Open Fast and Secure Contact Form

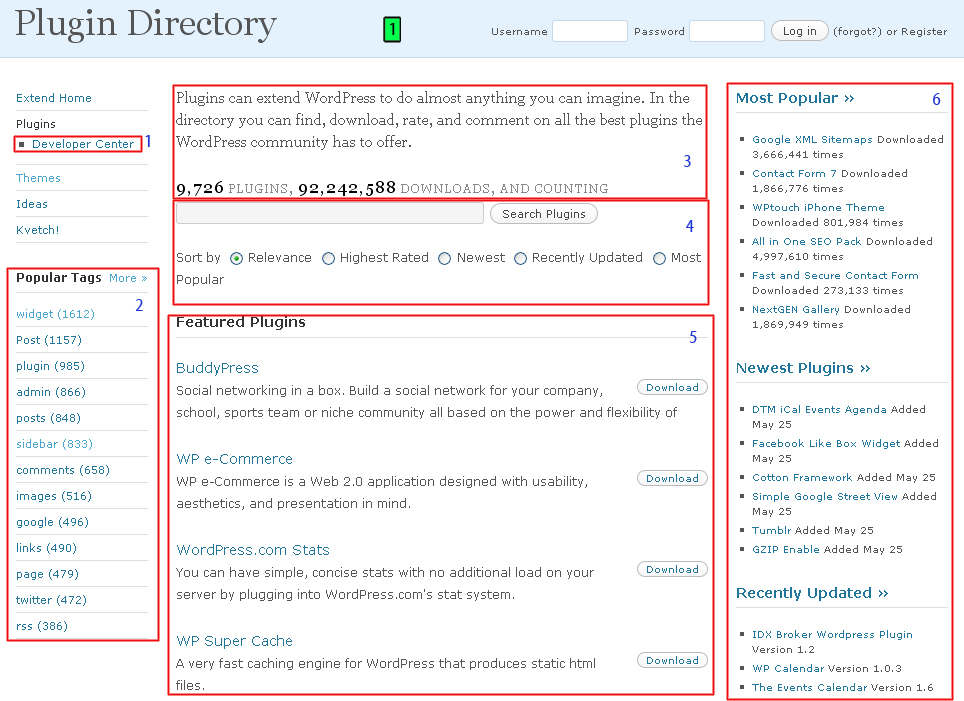click(835, 275)
